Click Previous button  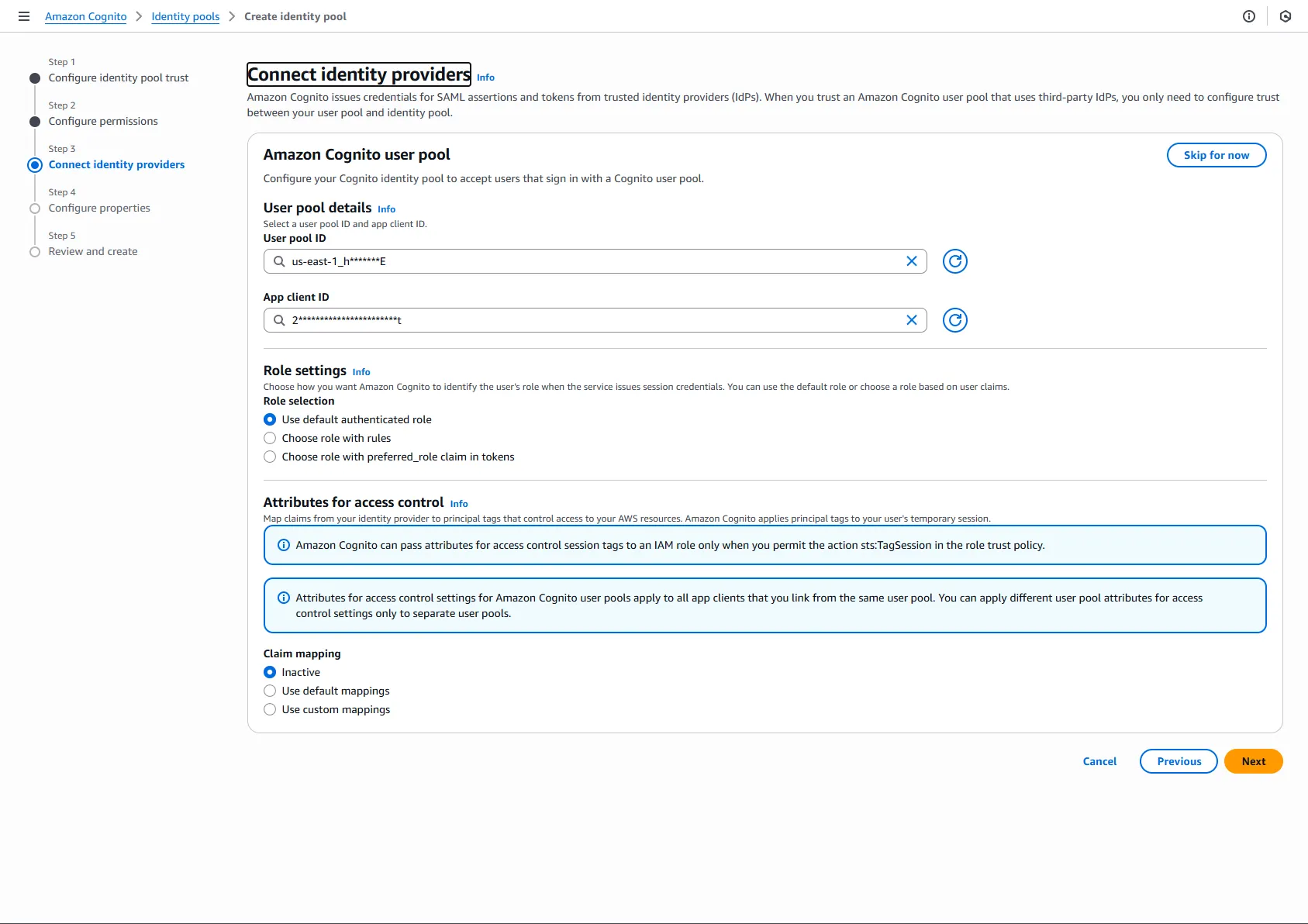coord(1179,761)
